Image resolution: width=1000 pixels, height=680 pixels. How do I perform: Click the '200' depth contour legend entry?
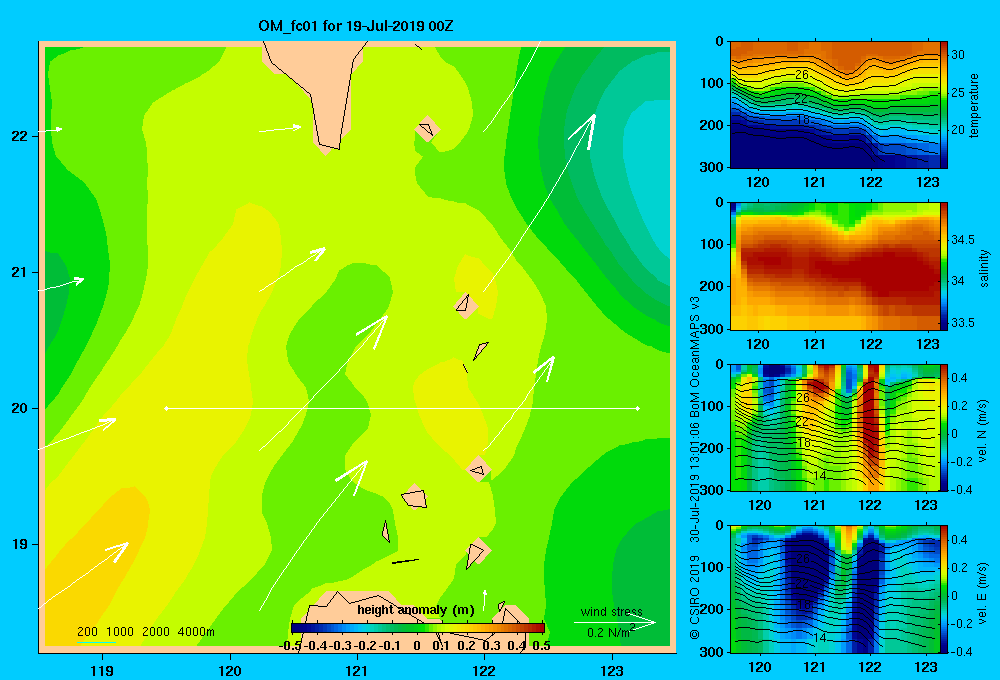87,632
